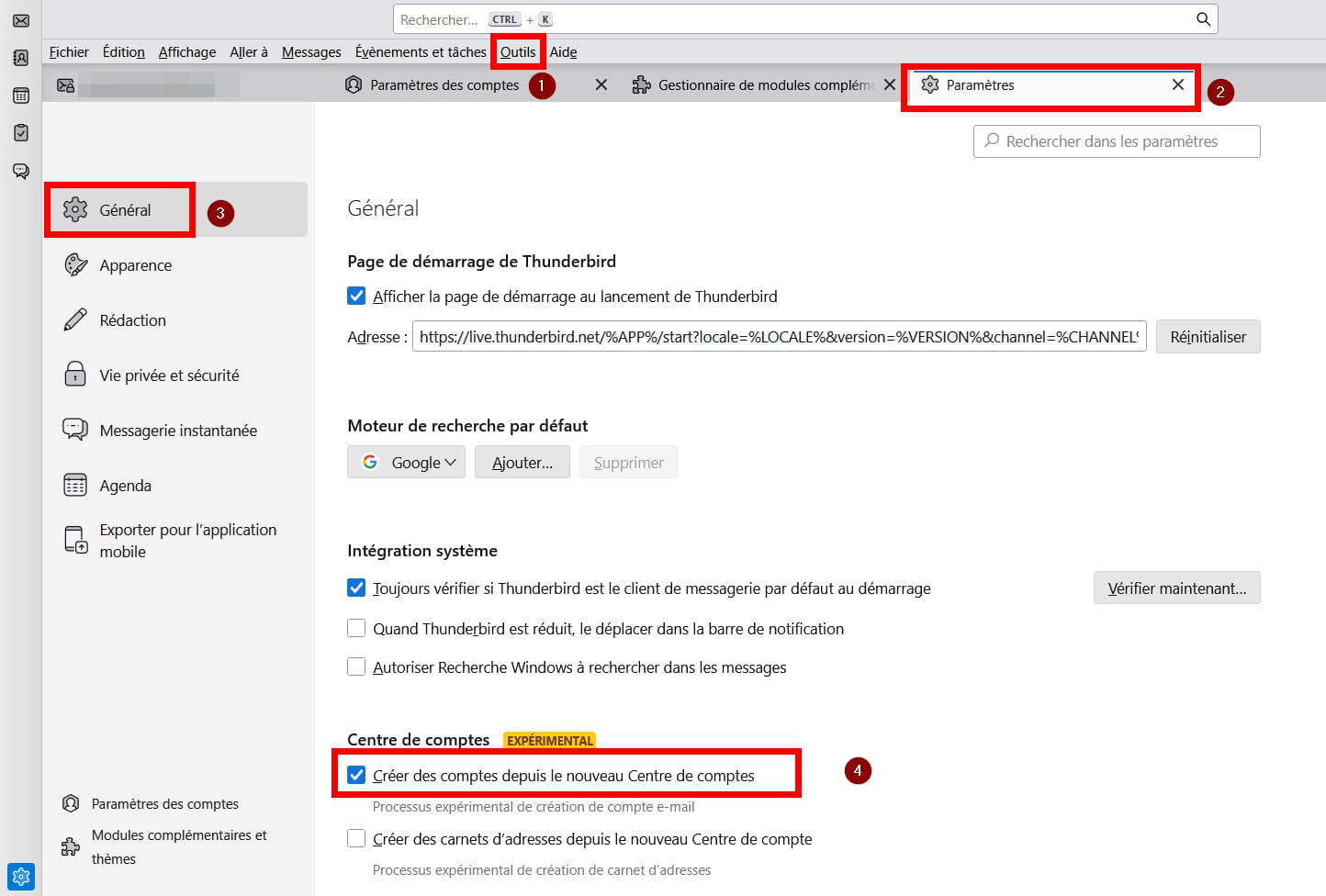Click the chat bubble icon for Messagerie instantanée

point(75,430)
